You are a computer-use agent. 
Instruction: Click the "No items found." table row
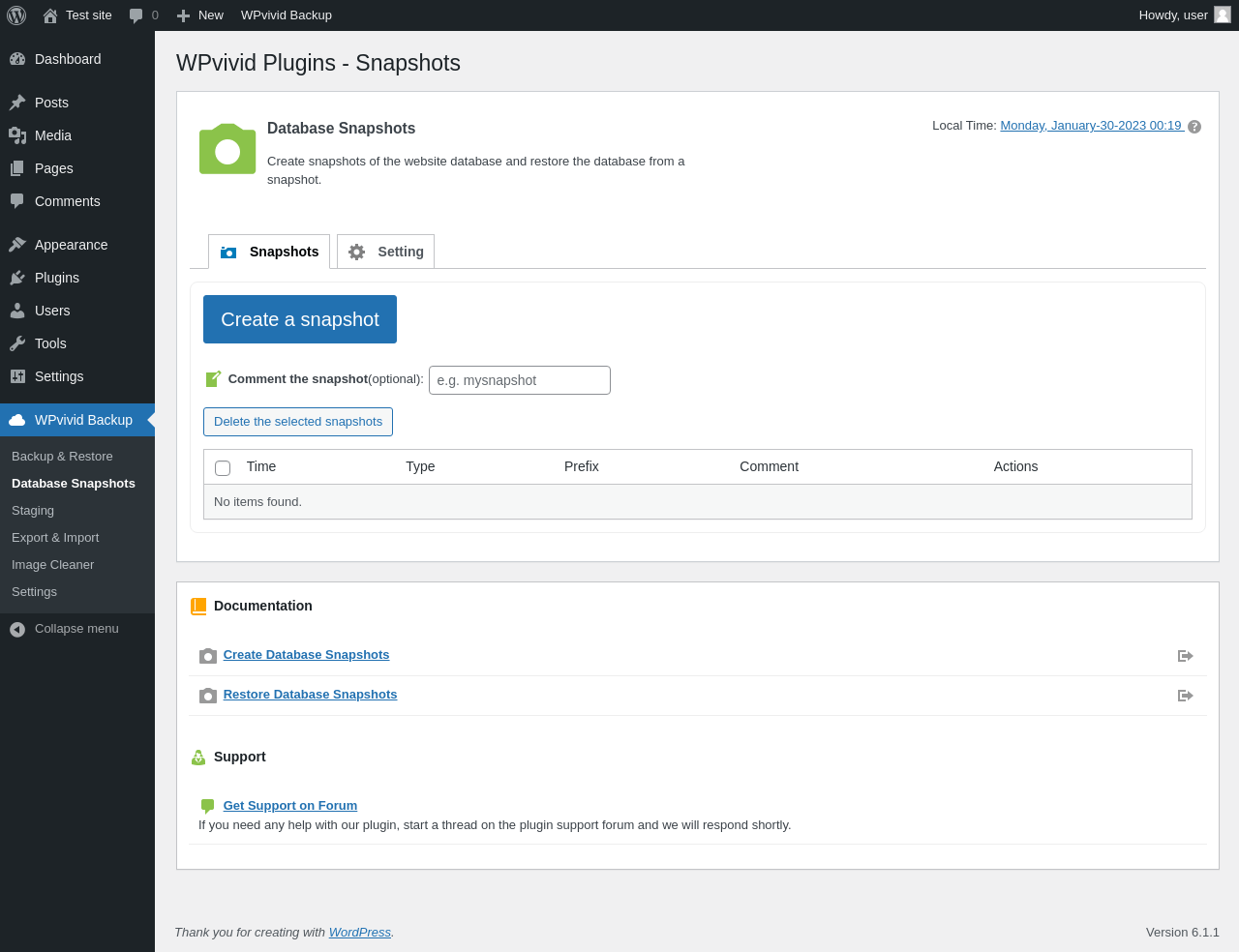point(698,502)
